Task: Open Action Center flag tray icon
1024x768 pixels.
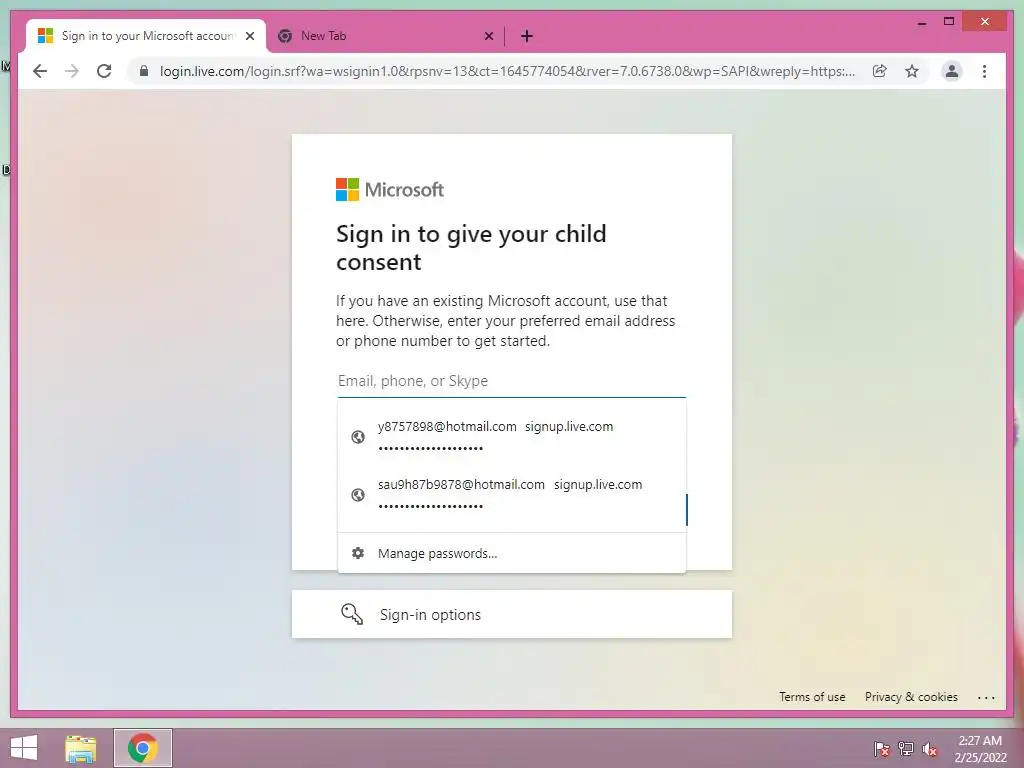Action: 882,748
